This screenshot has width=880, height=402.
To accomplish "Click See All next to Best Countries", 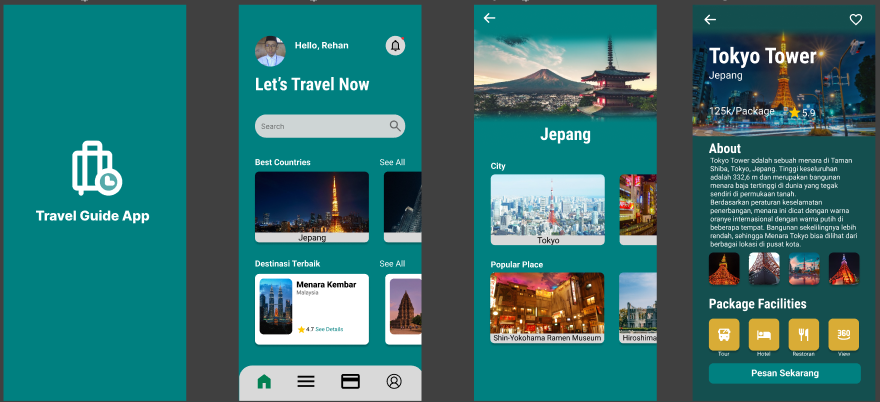I will pos(392,162).
